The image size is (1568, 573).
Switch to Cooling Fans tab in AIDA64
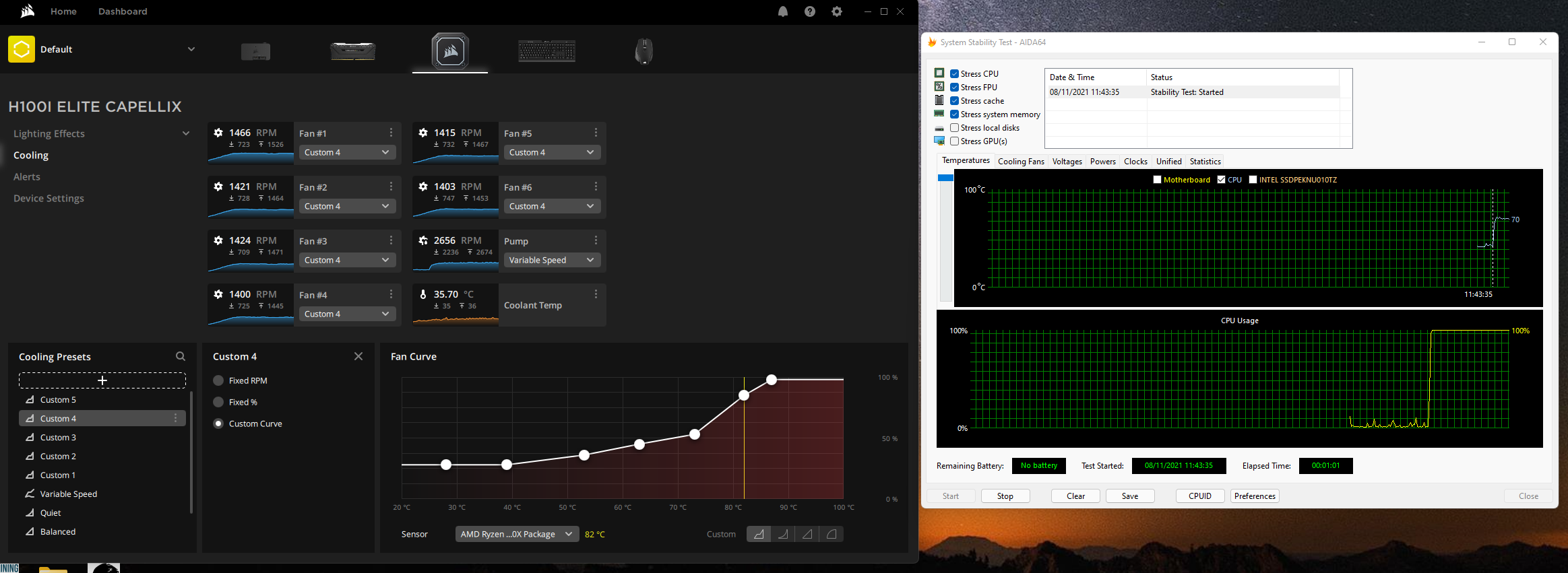[1021, 162]
